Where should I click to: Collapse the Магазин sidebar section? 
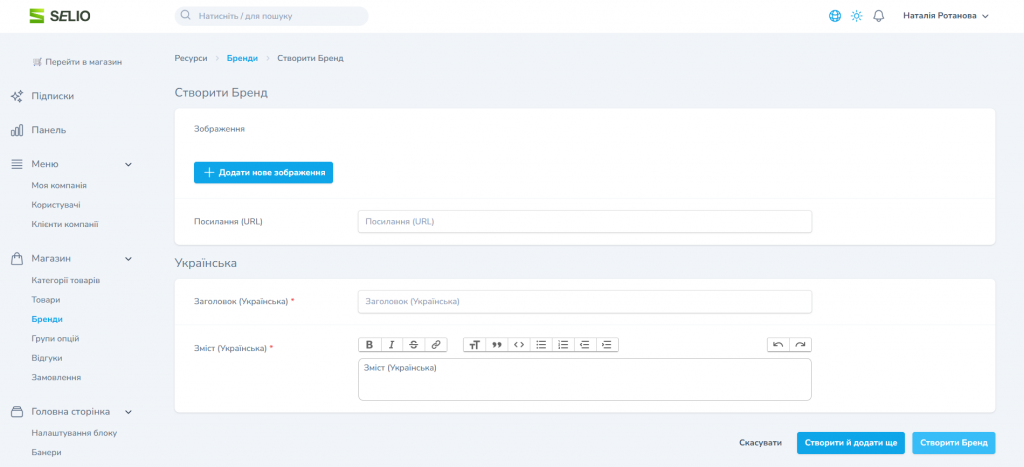click(128, 259)
